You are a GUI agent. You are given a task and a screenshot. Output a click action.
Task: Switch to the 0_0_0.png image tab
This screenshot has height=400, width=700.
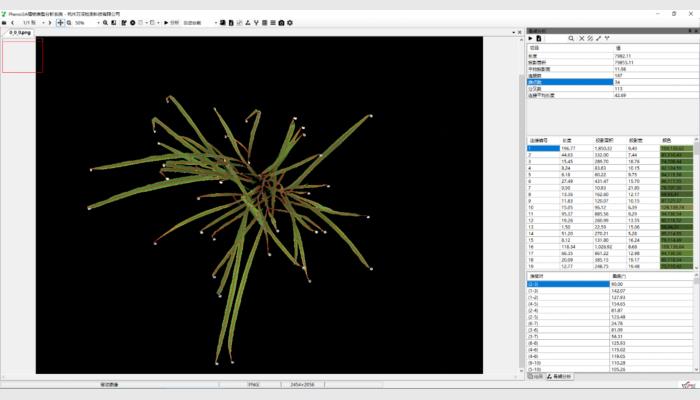(18, 32)
